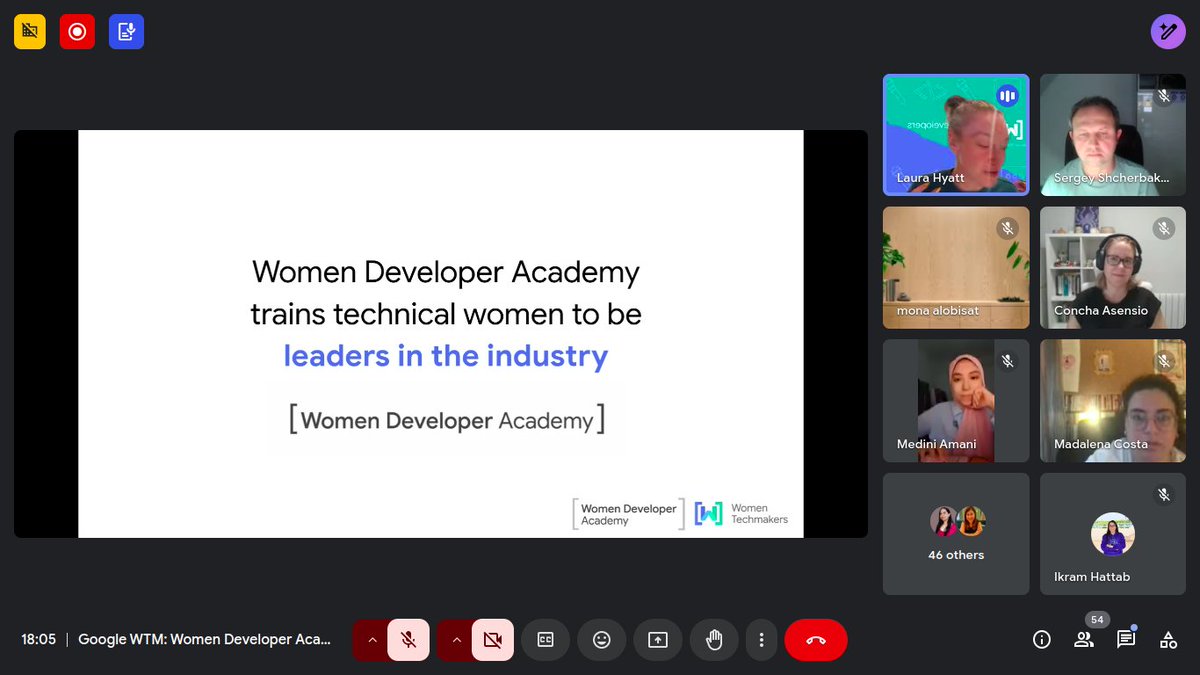
Task: Click muted mic icon on Medini Amani's tile
Action: click(x=1007, y=362)
